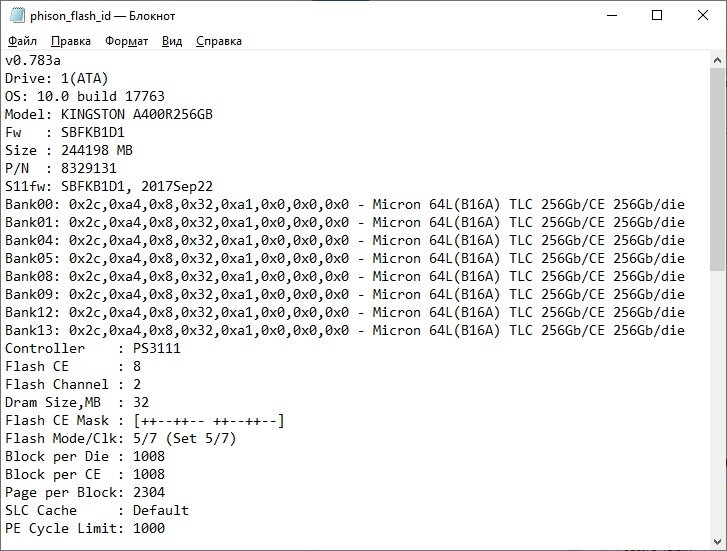
Task: Click the scrollbar up arrow
Action: click(717, 60)
